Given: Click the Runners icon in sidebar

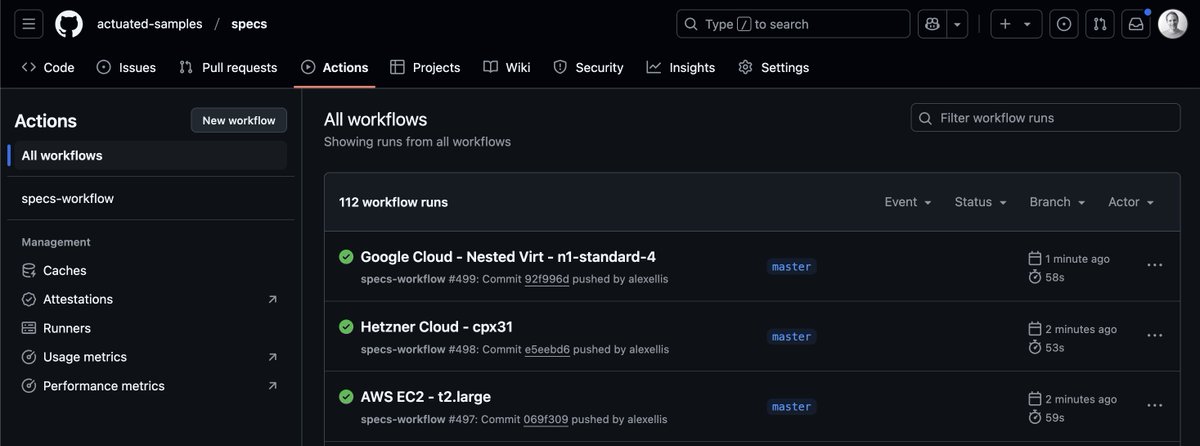Looking at the screenshot, I should tap(29, 328).
